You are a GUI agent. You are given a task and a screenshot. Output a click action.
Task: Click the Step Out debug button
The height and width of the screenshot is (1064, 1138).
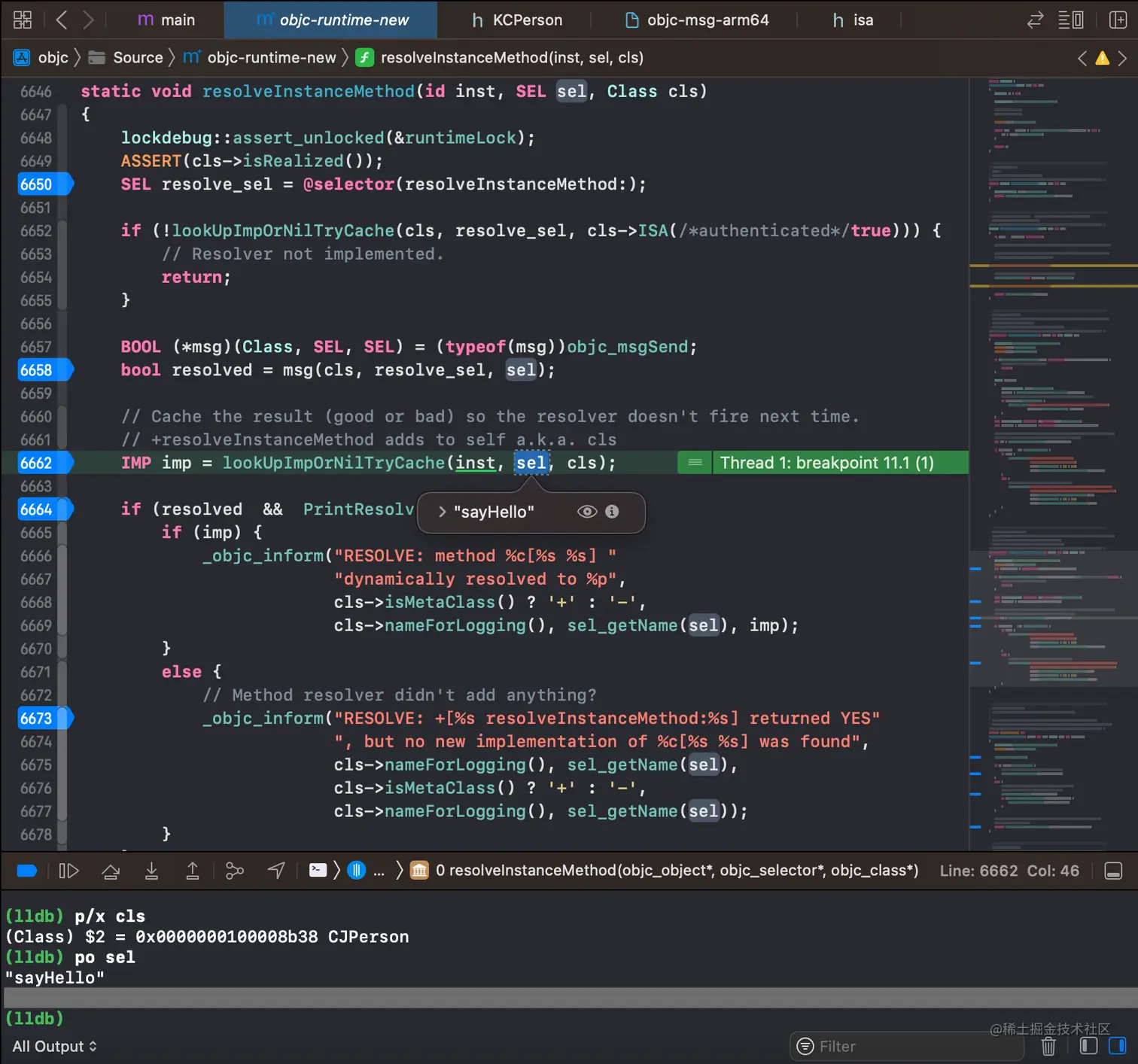click(193, 871)
